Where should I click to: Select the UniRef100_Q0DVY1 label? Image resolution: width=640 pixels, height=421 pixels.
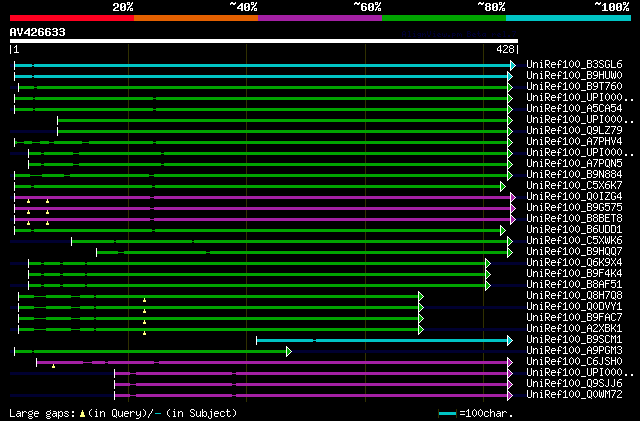tap(574, 307)
